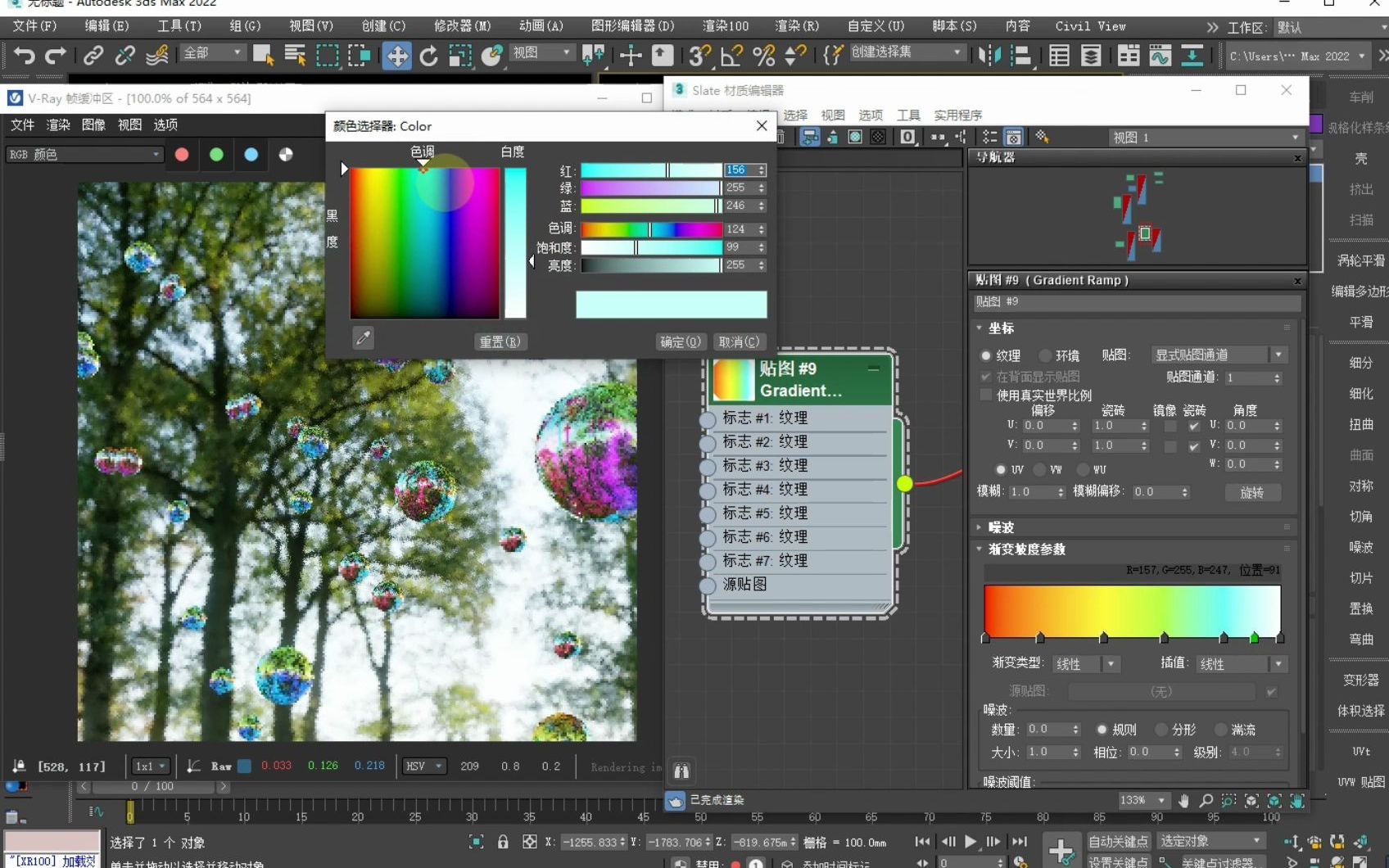Viewport: 1389px width, 868px height.
Task: Click the pan hand tool in Slate editor
Action: coord(1183,801)
